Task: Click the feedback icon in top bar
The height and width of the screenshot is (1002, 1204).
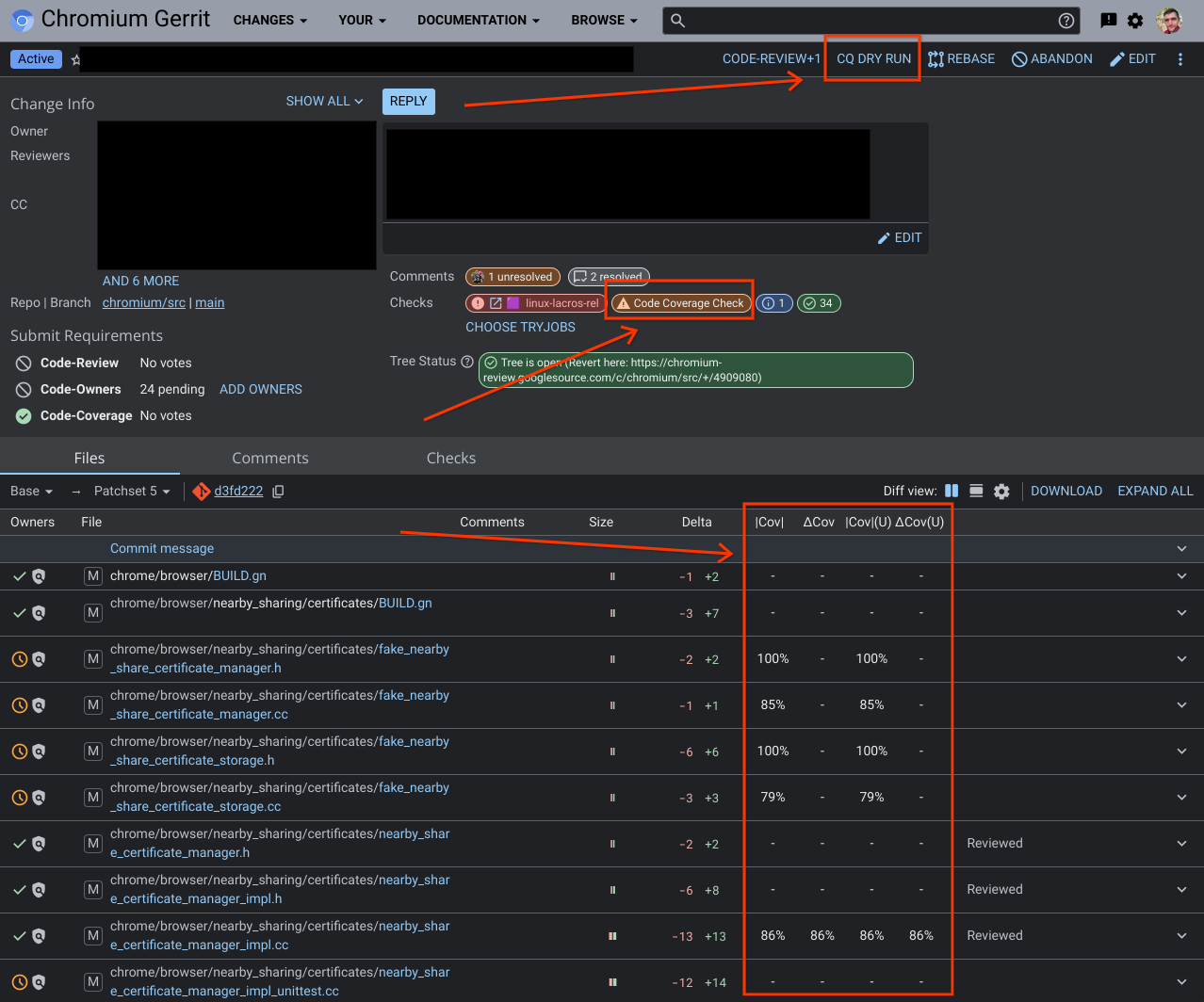Action: (1109, 20)
